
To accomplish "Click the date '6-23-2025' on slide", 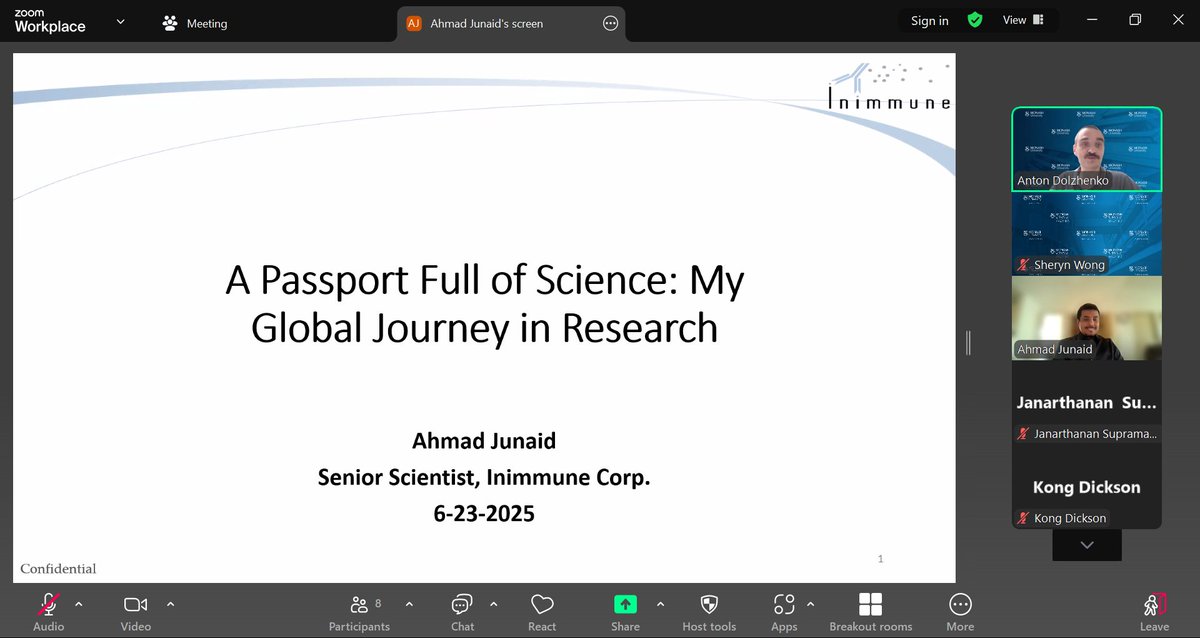I will click(484, 514).
